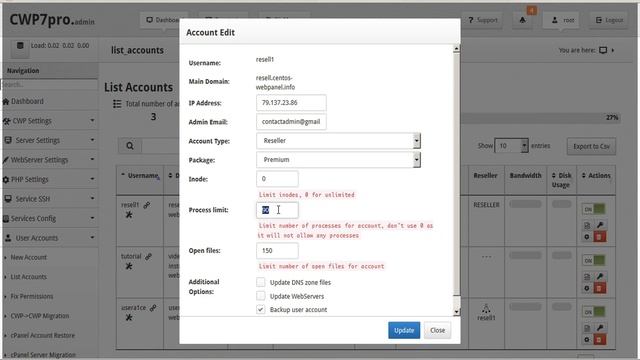Focus the Inode input field
The height and width of the screenshot is (360, 640).
(277, 179)
